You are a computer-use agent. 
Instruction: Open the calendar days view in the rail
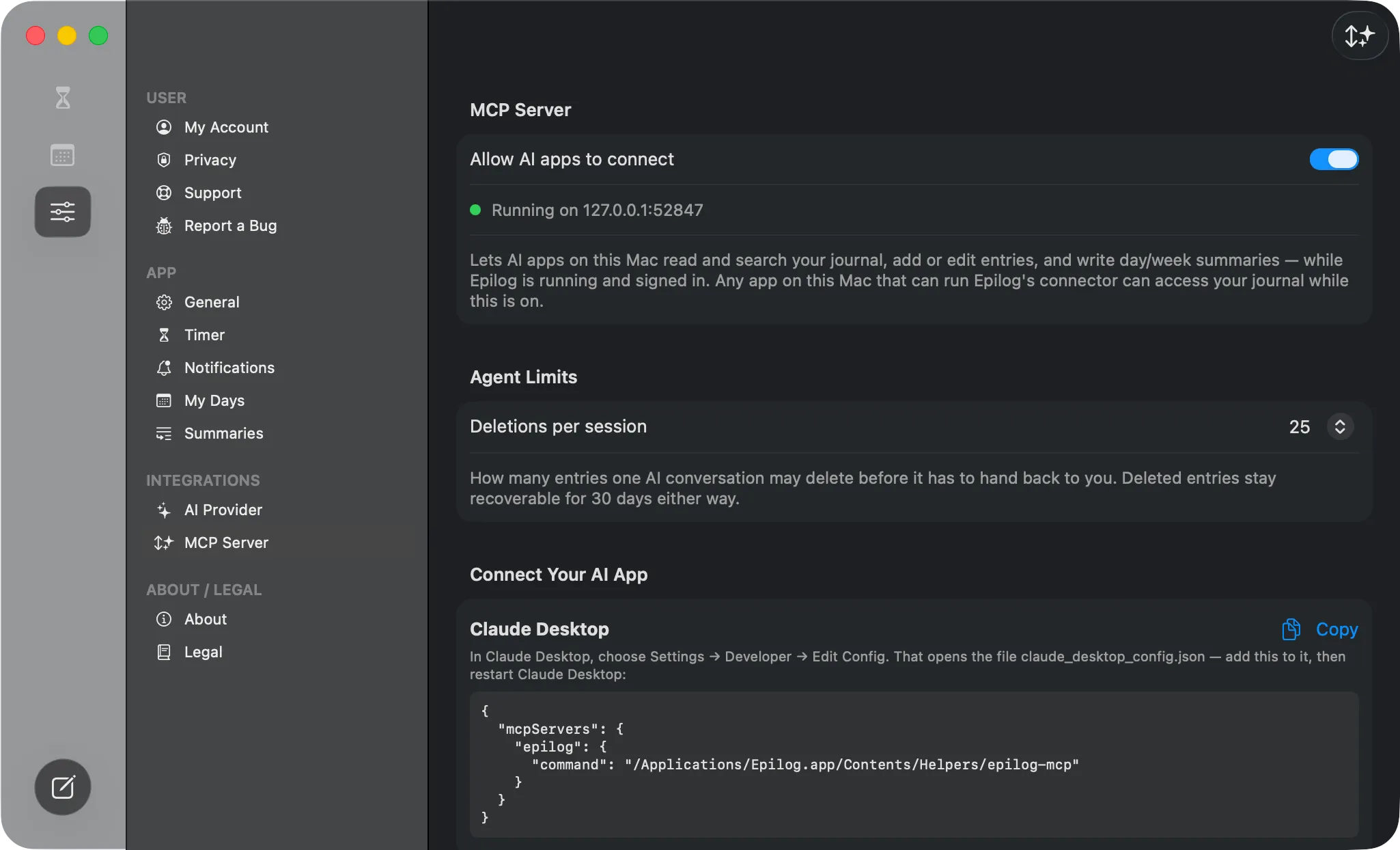pyautogui.click(x=63, y=155)
